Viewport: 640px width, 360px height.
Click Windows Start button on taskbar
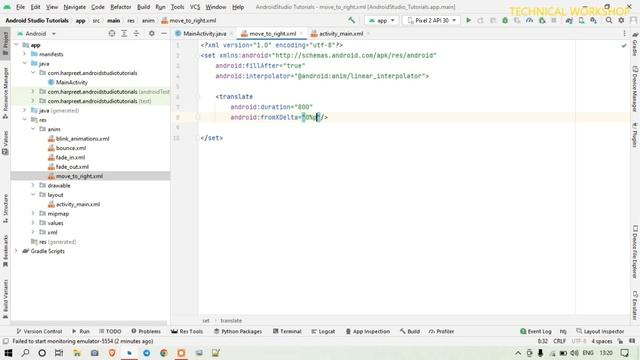(x=8, y=353)
